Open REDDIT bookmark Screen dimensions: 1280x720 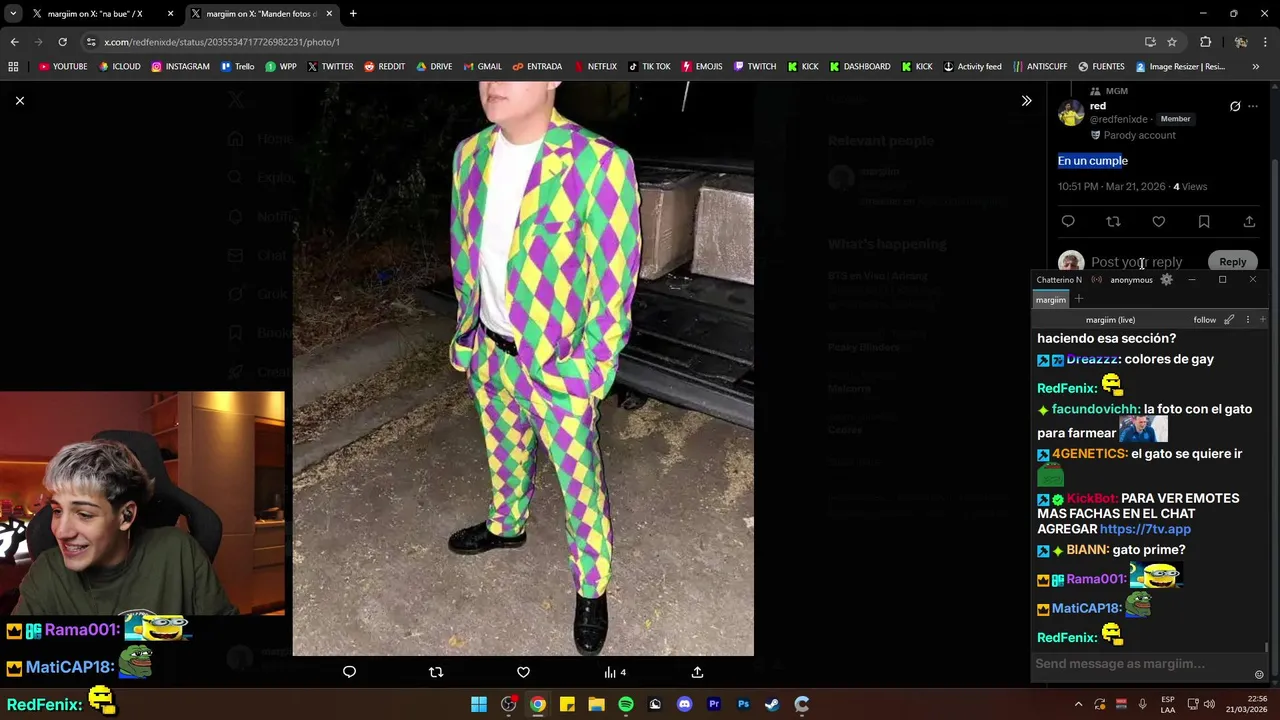click(384, 67)
